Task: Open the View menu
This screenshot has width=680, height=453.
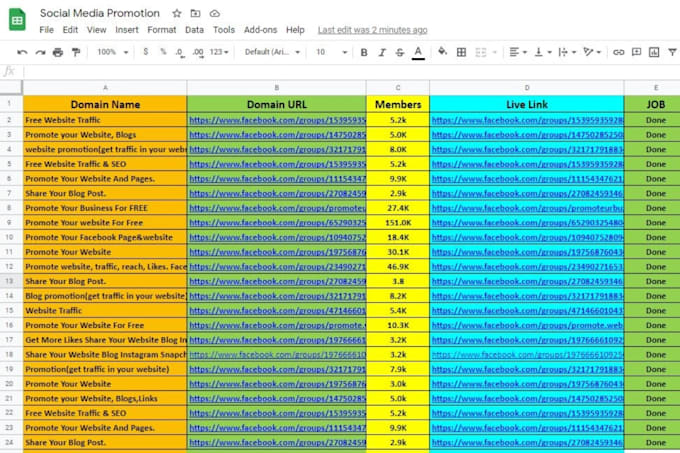Action: [96, 30]
